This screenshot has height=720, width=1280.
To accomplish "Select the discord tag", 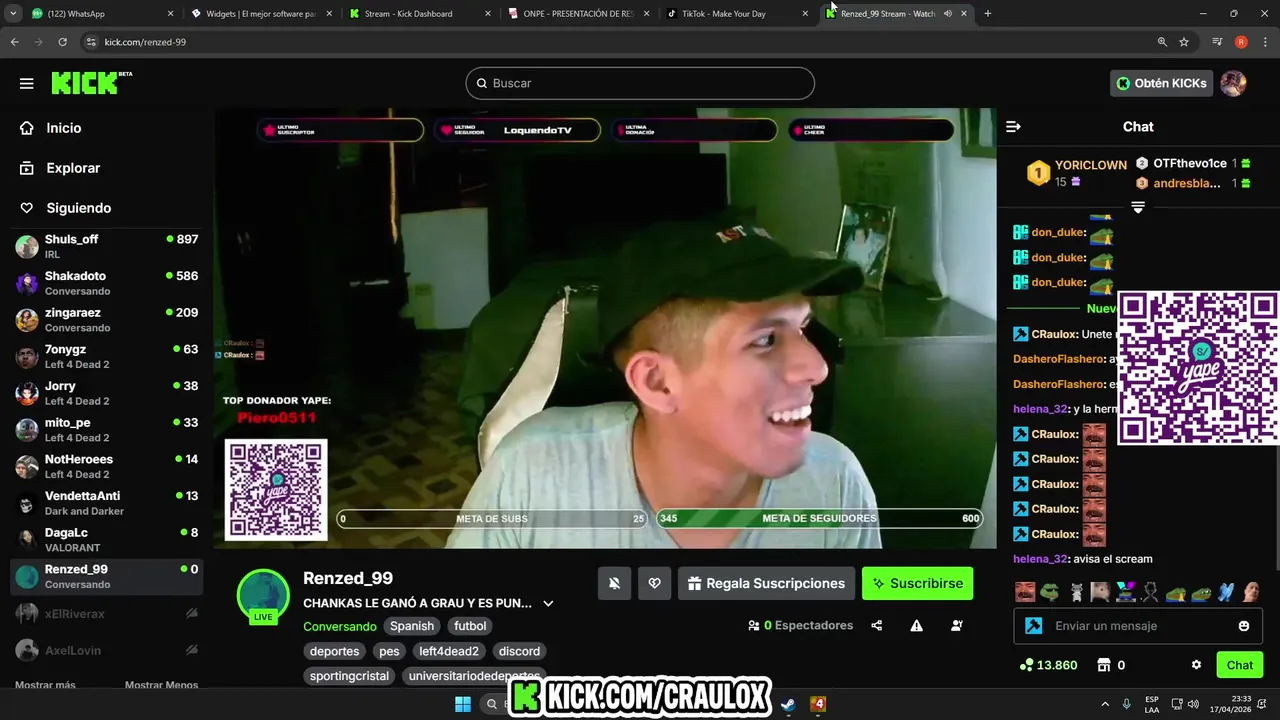I will (x=519, y=651).
